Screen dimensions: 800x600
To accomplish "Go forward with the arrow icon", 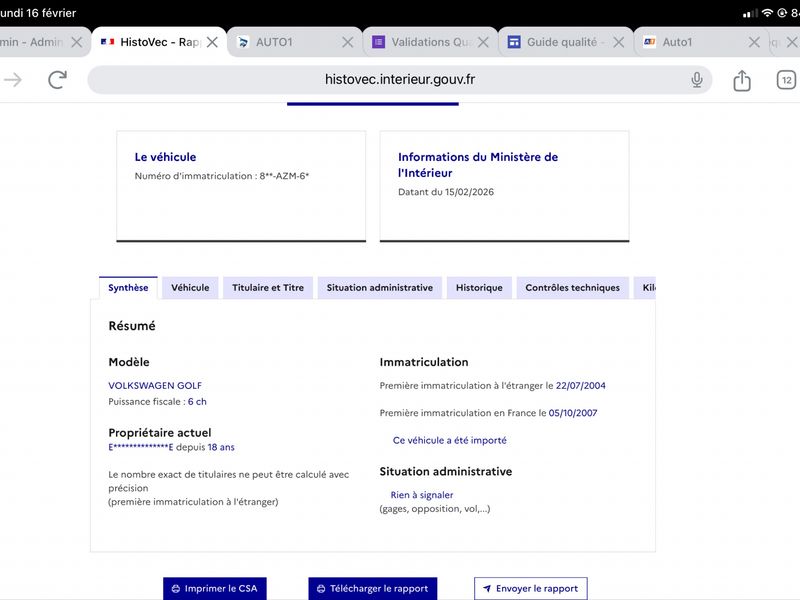I will (13, 80).
